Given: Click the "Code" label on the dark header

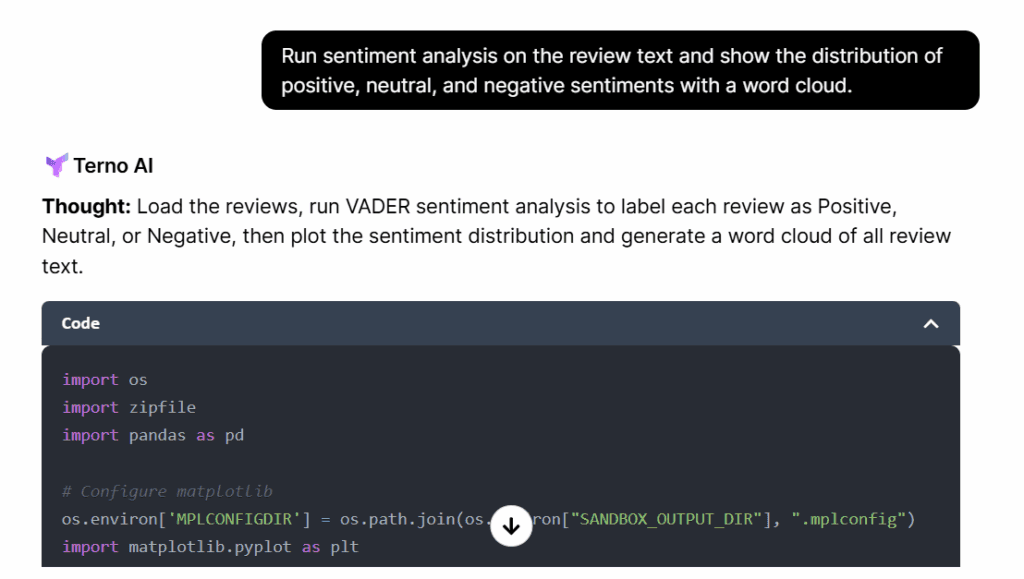Looking at the screenshot, I should 80,323.
